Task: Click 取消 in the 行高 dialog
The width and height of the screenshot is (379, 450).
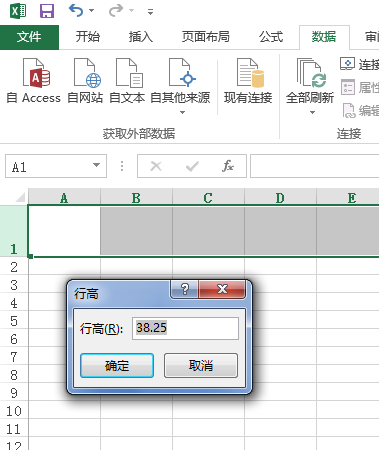Action: pos(201,365)
